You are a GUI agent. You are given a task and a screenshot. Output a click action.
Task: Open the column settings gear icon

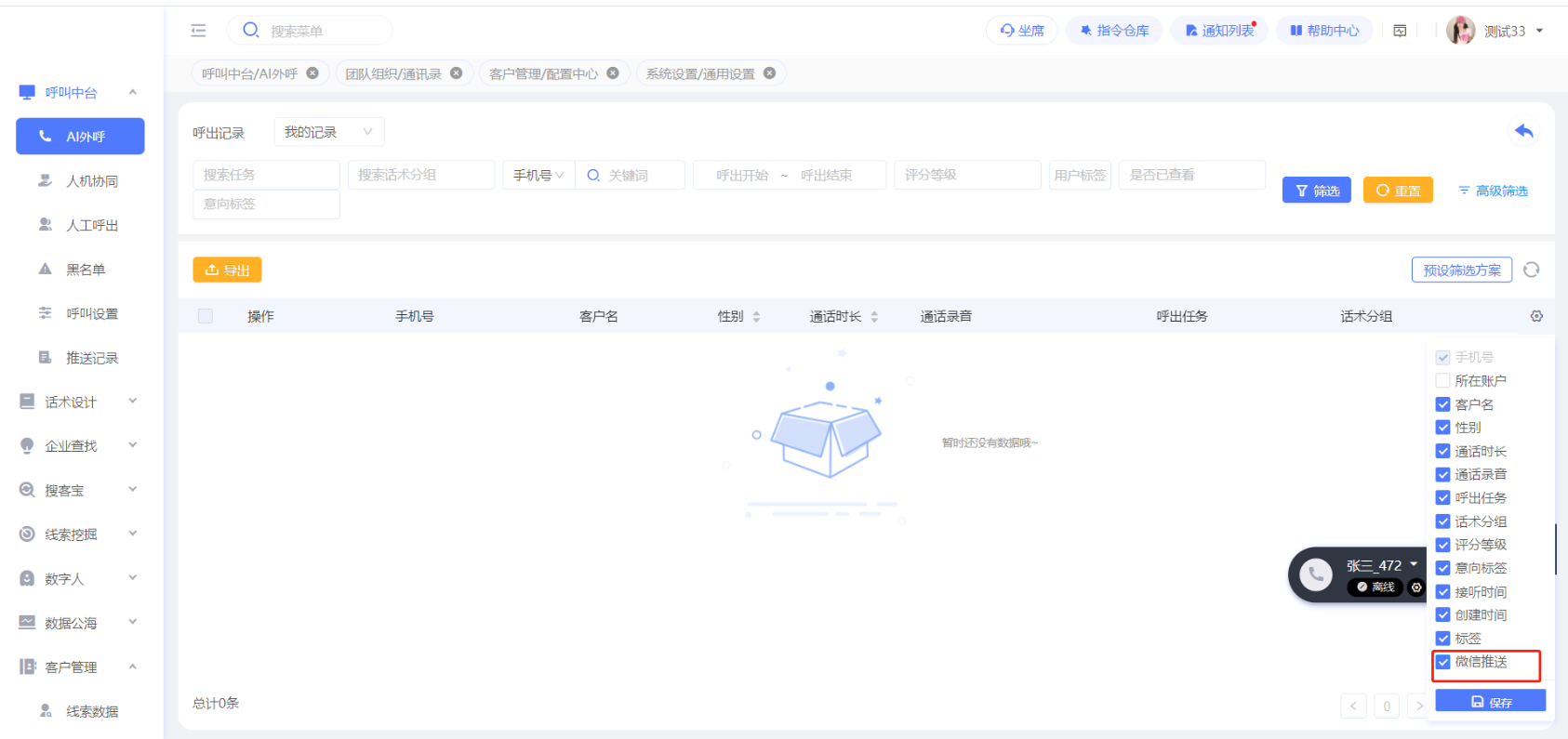(1536, 316)
